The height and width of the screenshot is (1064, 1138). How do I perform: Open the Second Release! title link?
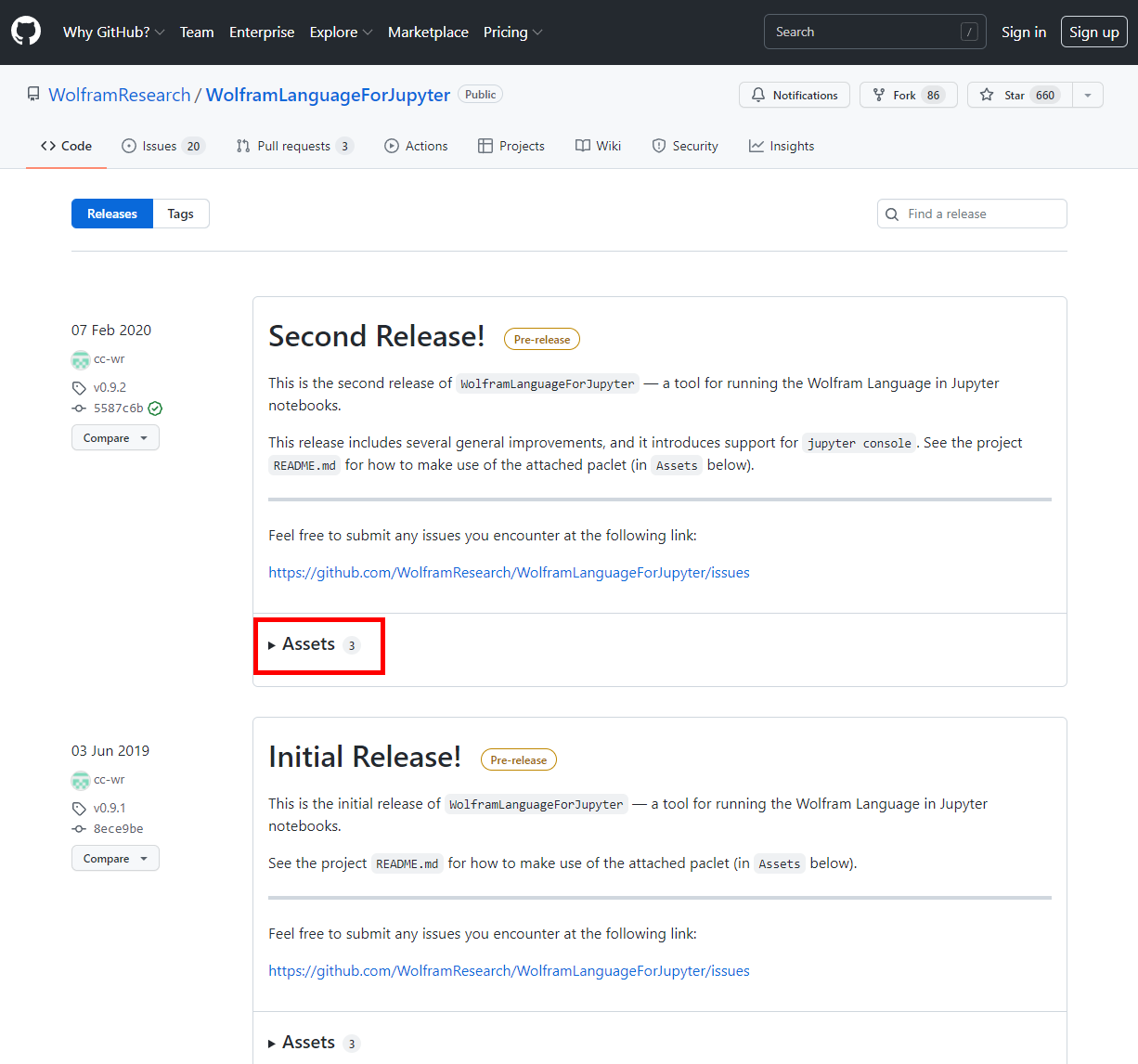click(x=377, y=336)
